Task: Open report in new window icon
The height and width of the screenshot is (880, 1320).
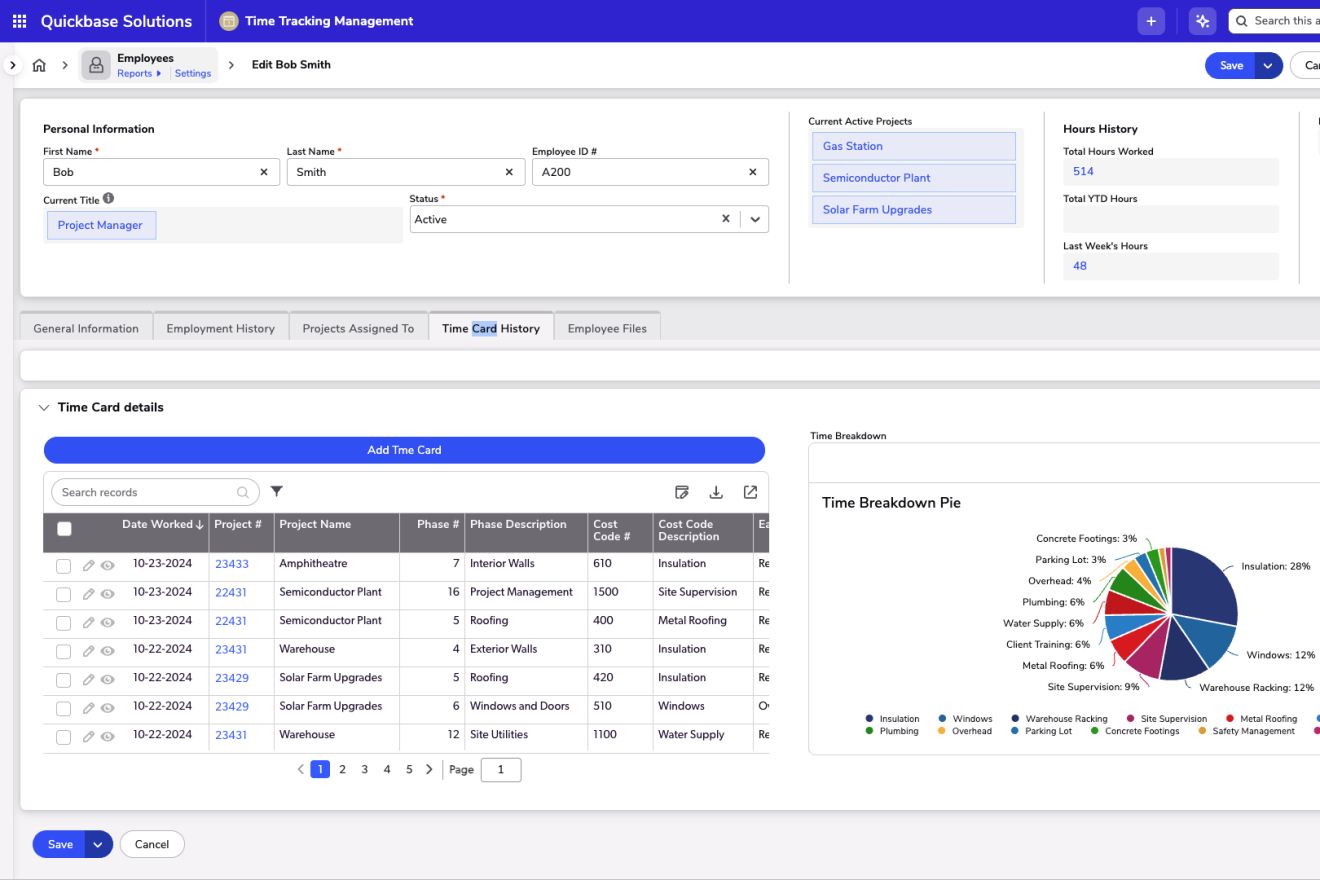Action: coord(750,492)
